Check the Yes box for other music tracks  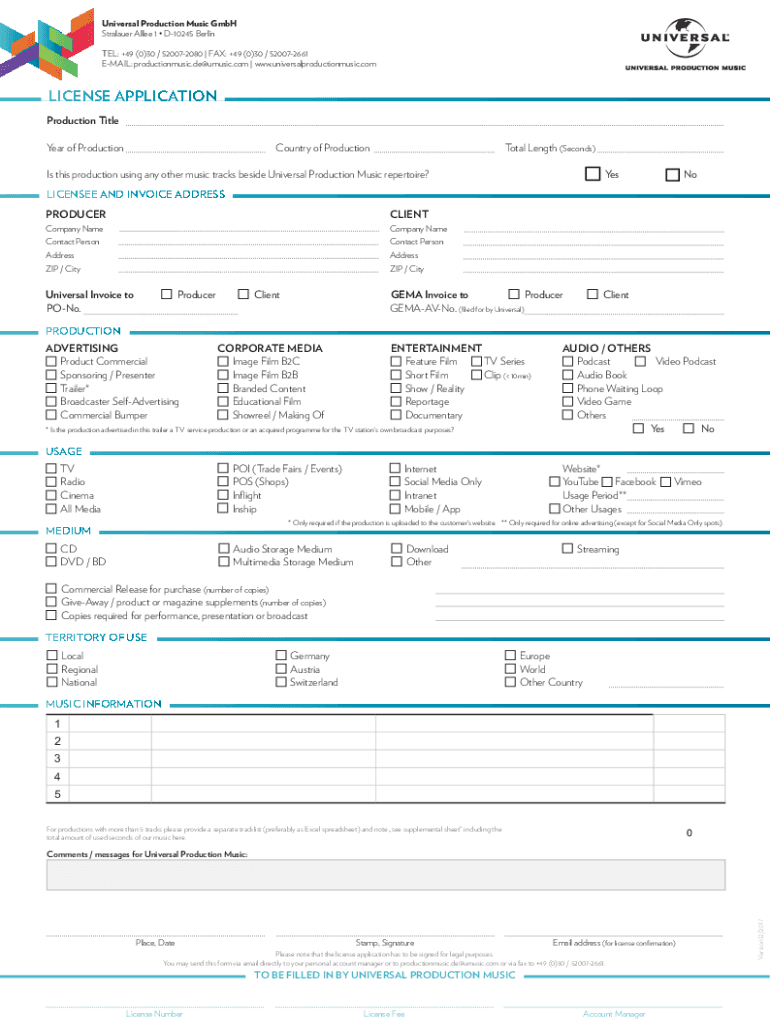coord(593,174)
